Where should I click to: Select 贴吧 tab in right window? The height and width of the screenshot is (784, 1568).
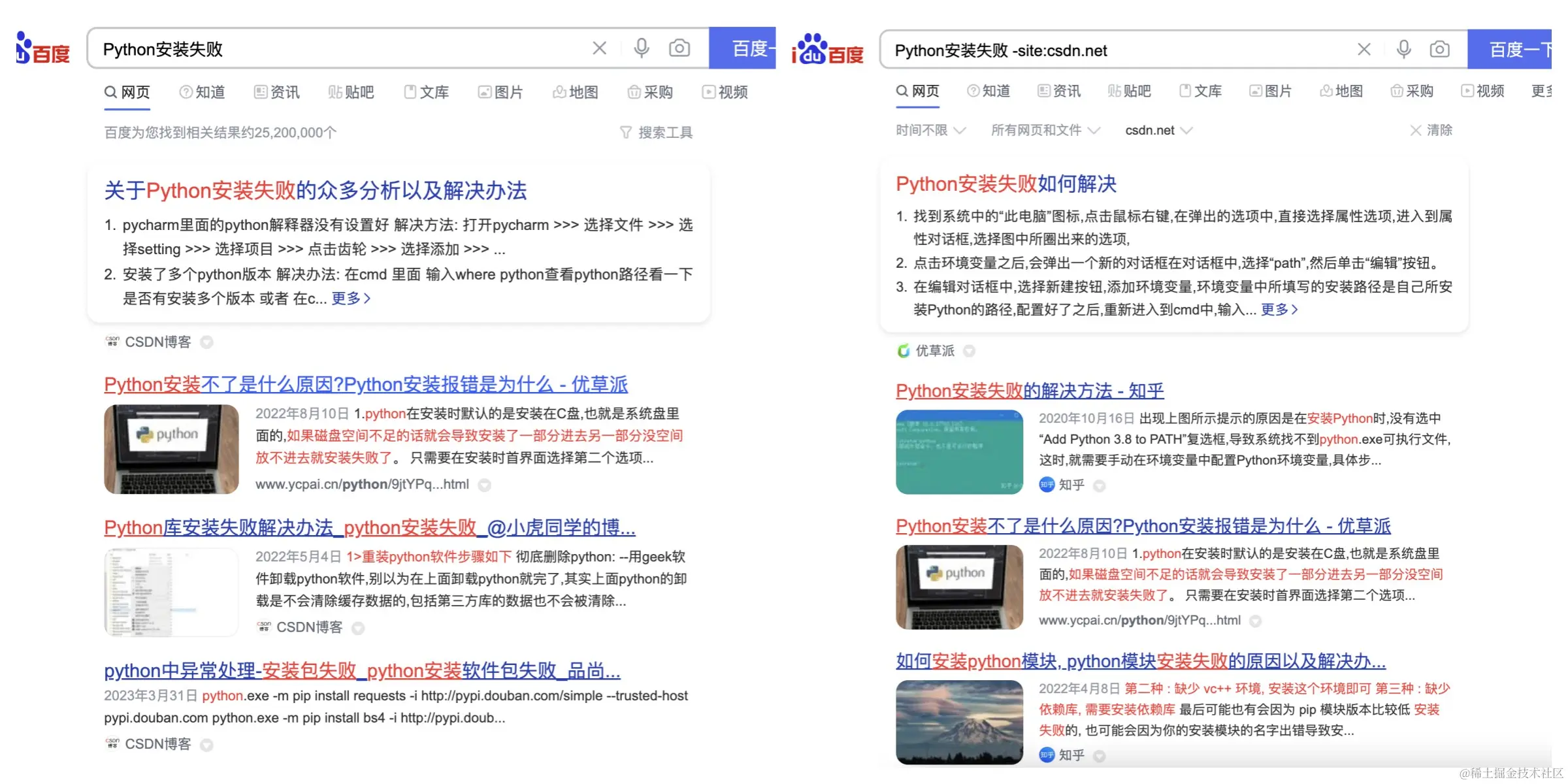(1130, 91)
